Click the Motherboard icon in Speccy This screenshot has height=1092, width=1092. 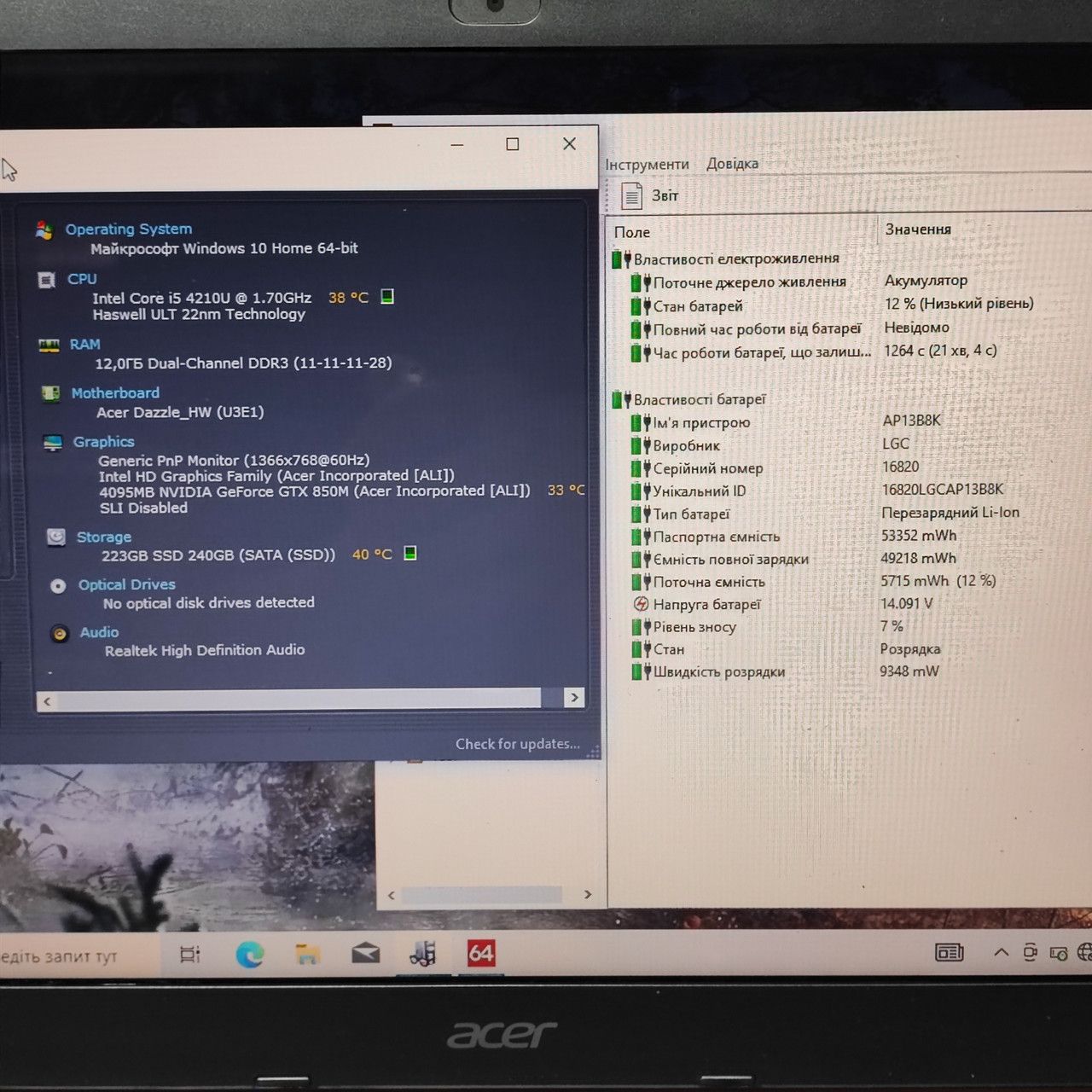[51, 393]
